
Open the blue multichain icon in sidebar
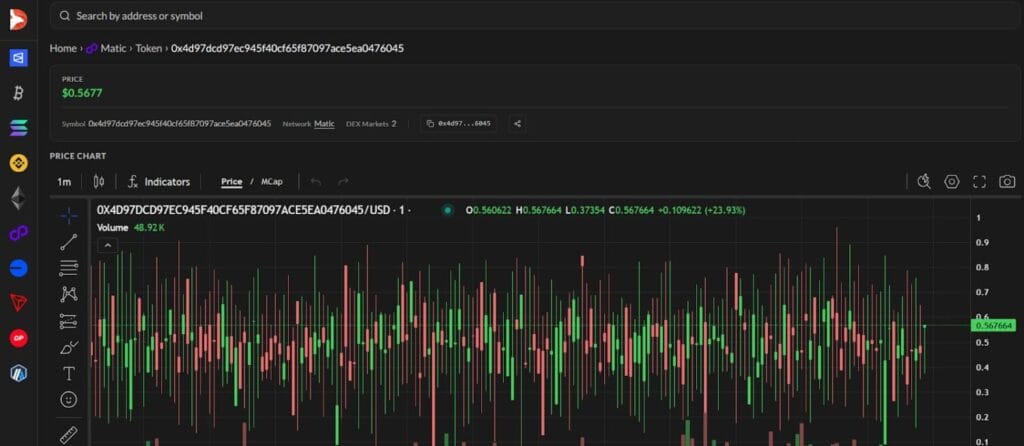(18, 58)
